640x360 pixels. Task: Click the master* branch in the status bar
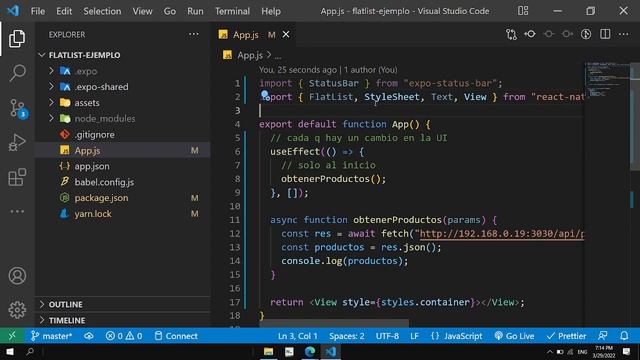click(x=52, y=336)
